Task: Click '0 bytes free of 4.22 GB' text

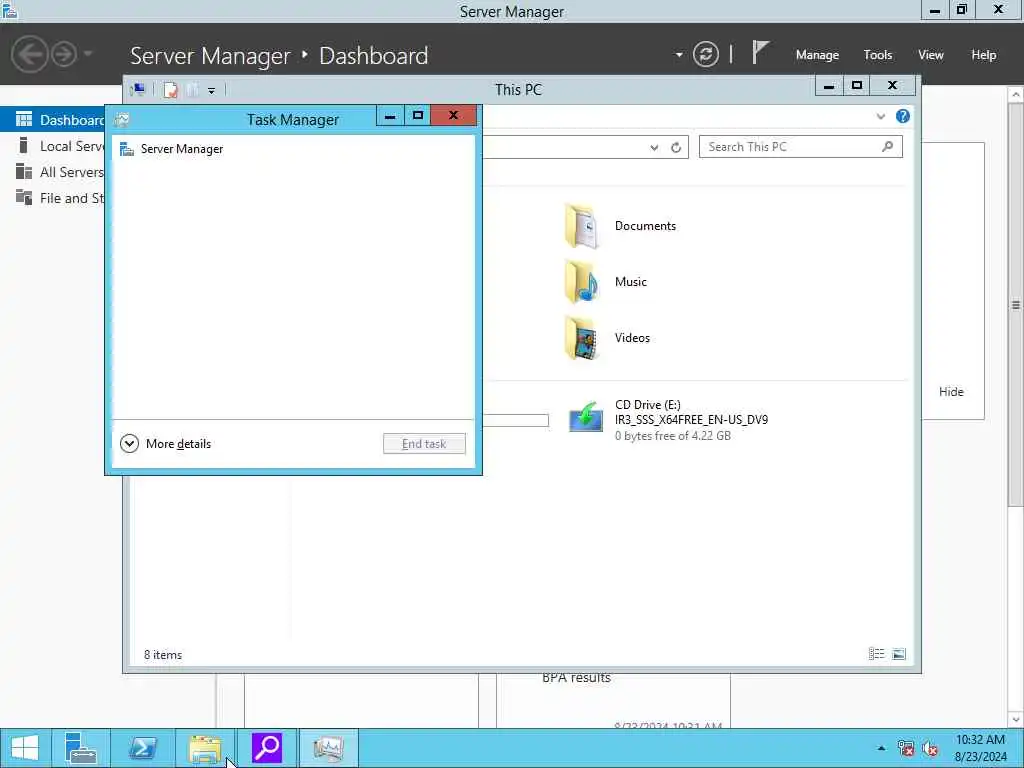Action: coord(673,436)
